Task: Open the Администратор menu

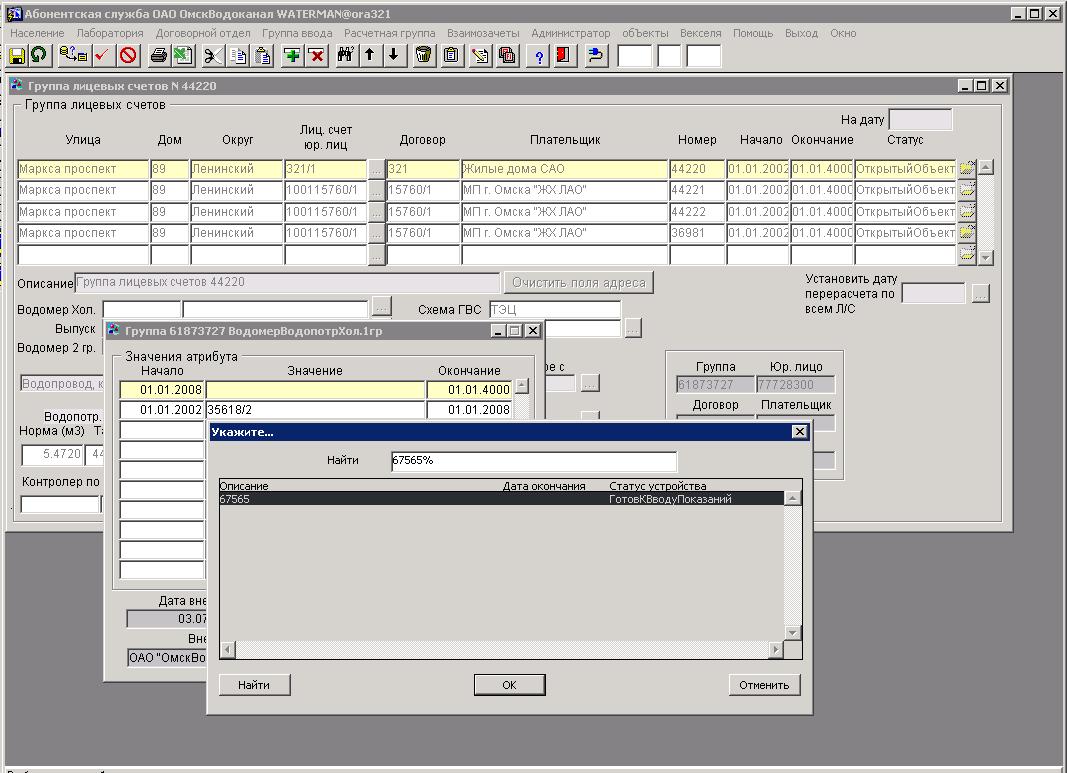Action: (x=570, y=33)
